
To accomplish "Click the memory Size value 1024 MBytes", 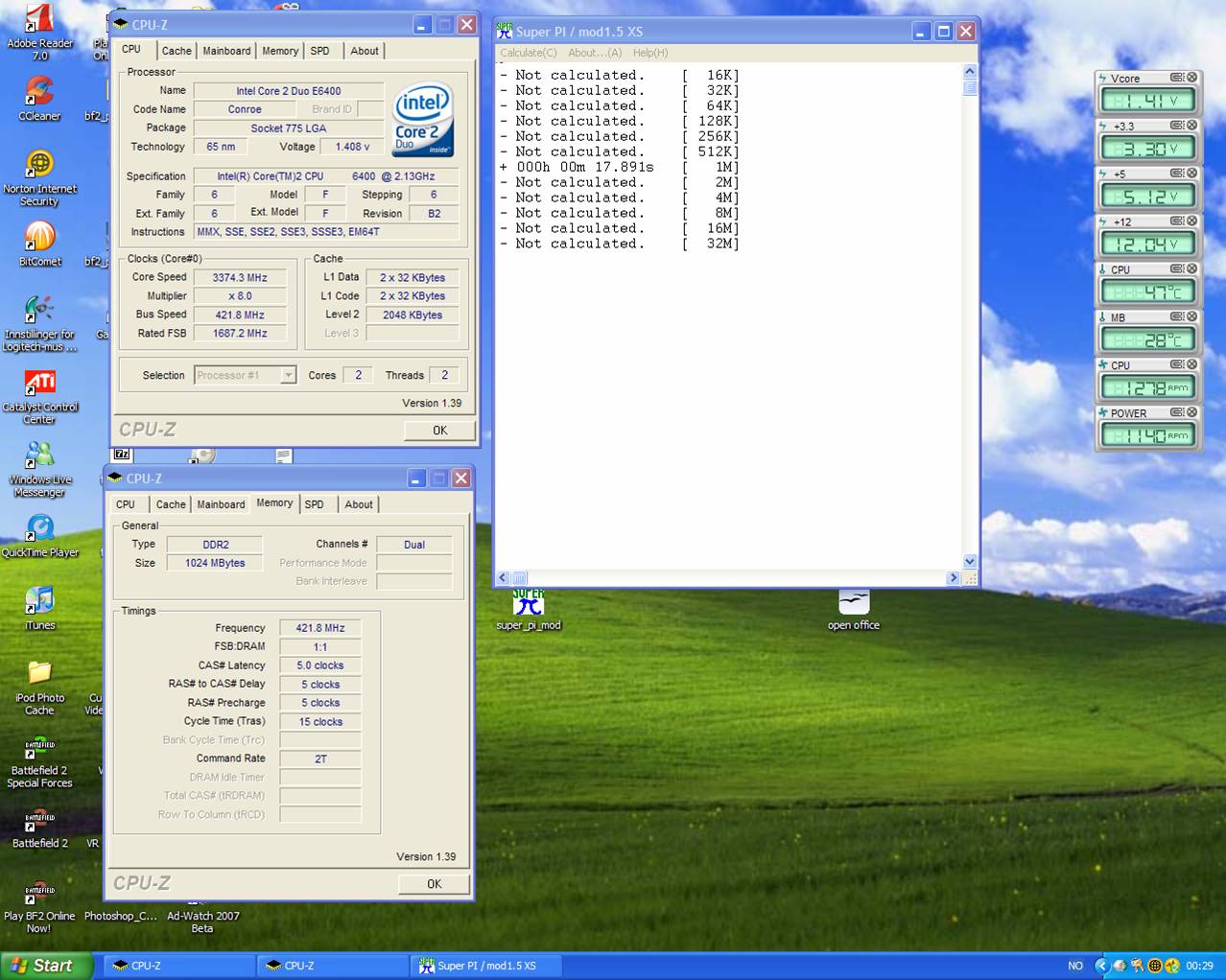I will pos(215,563).
